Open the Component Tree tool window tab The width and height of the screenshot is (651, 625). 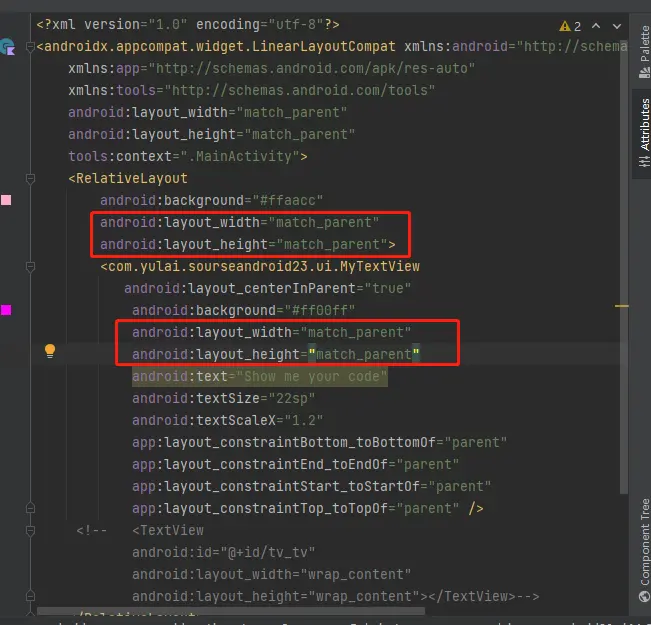click(644, 550)
